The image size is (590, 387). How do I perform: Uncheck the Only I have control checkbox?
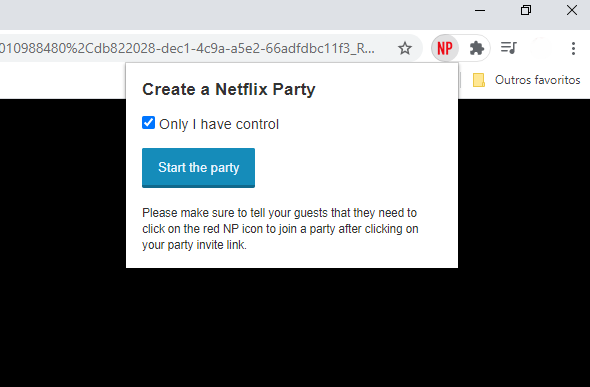tap(148, 123)
